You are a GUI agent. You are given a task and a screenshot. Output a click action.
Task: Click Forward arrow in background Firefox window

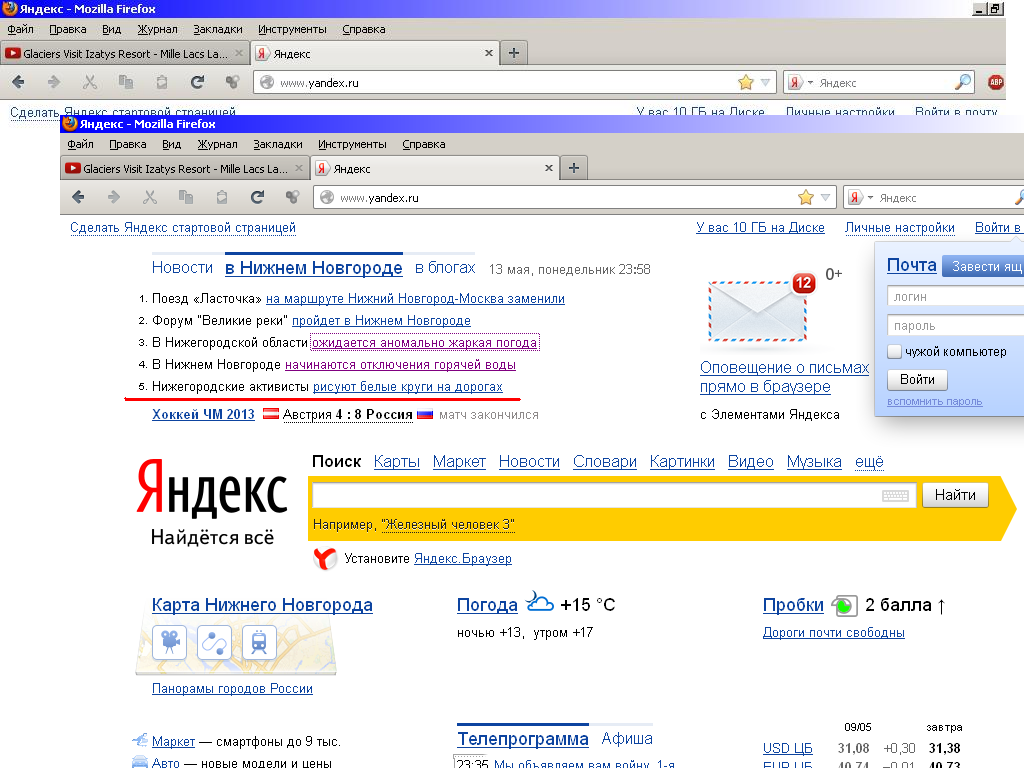[54, 82]
